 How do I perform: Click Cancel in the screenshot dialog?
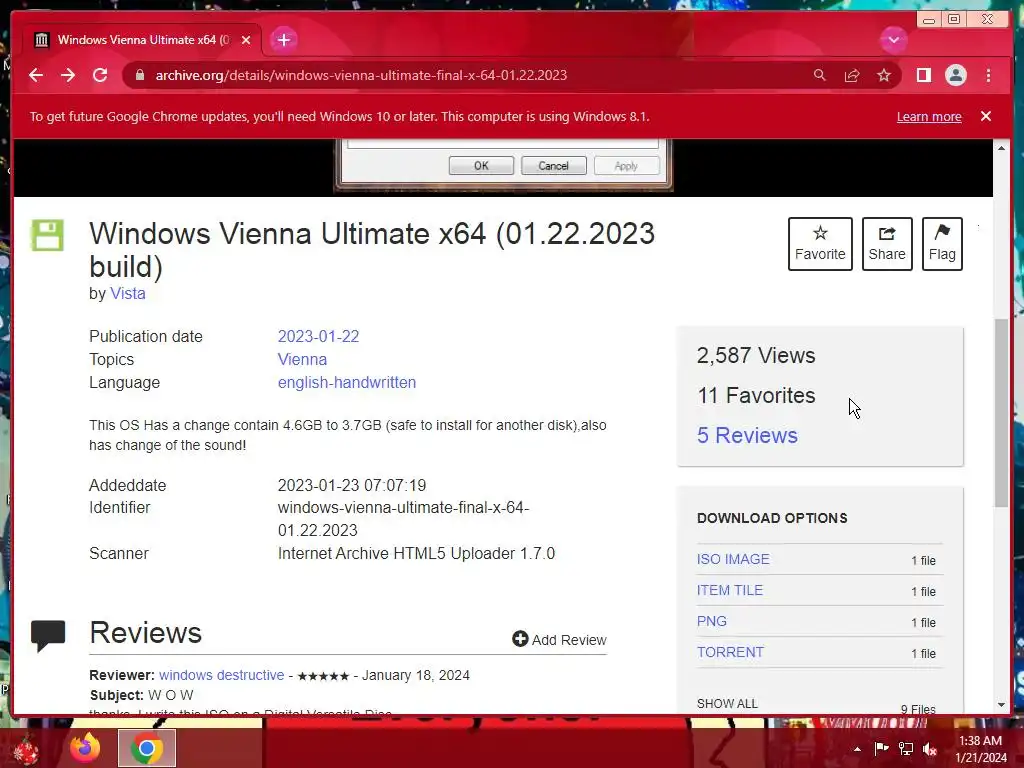point(553,166)
